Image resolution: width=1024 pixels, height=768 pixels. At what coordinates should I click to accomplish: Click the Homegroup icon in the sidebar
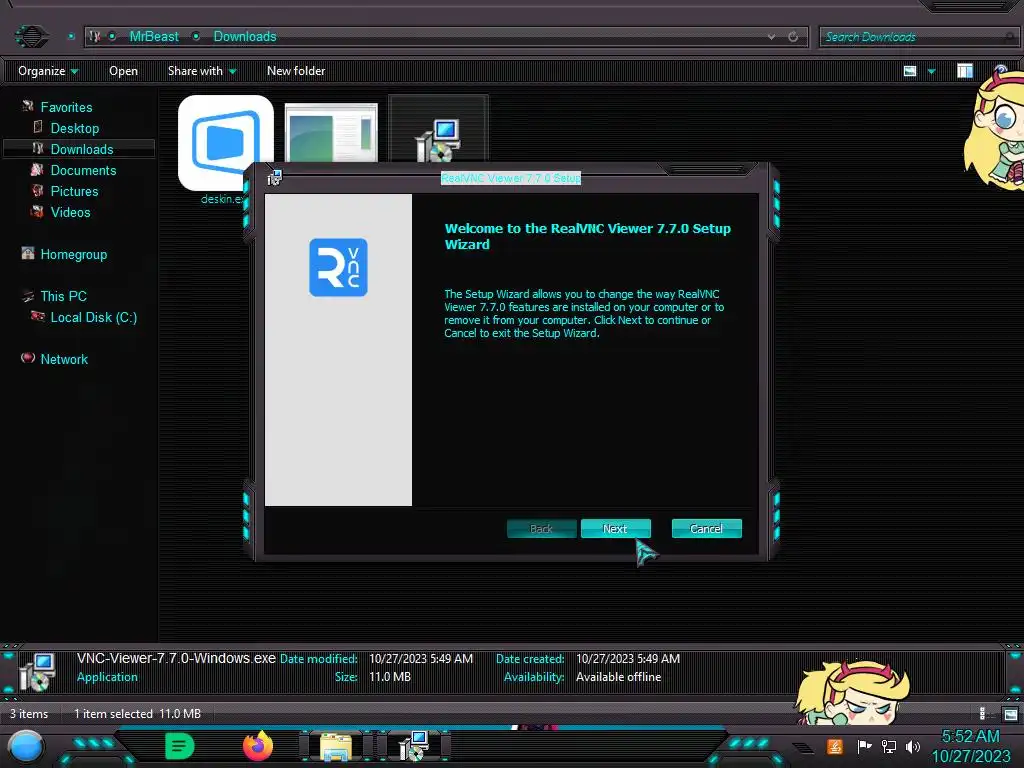[27, 253]
